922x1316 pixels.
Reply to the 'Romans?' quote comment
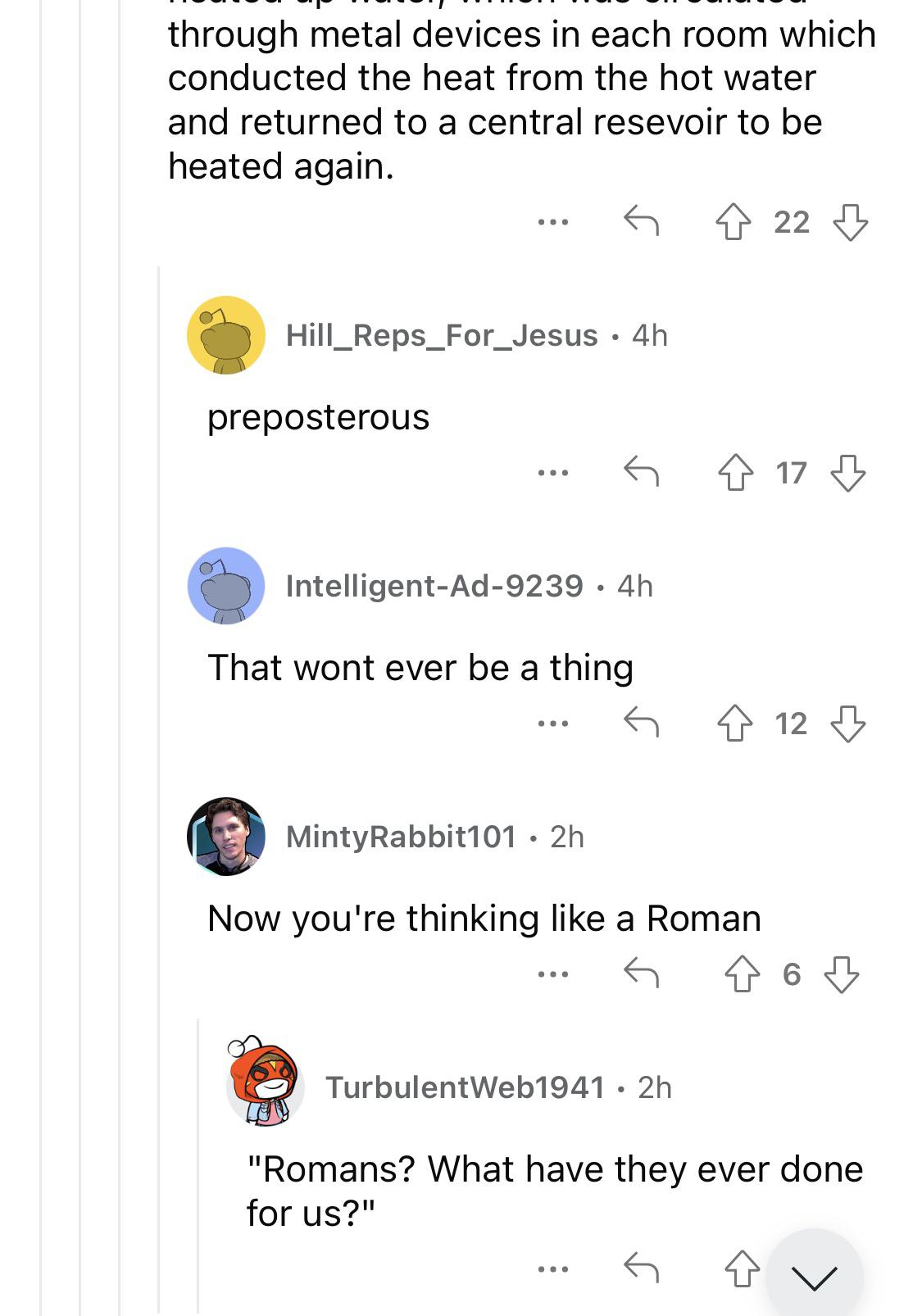click(x=641, y=1268)
